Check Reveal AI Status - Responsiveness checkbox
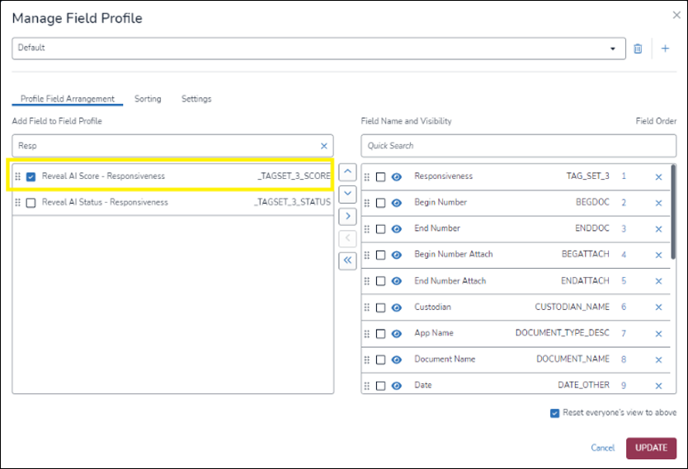The width and height of the screenshot is (688, 469). 31,203
